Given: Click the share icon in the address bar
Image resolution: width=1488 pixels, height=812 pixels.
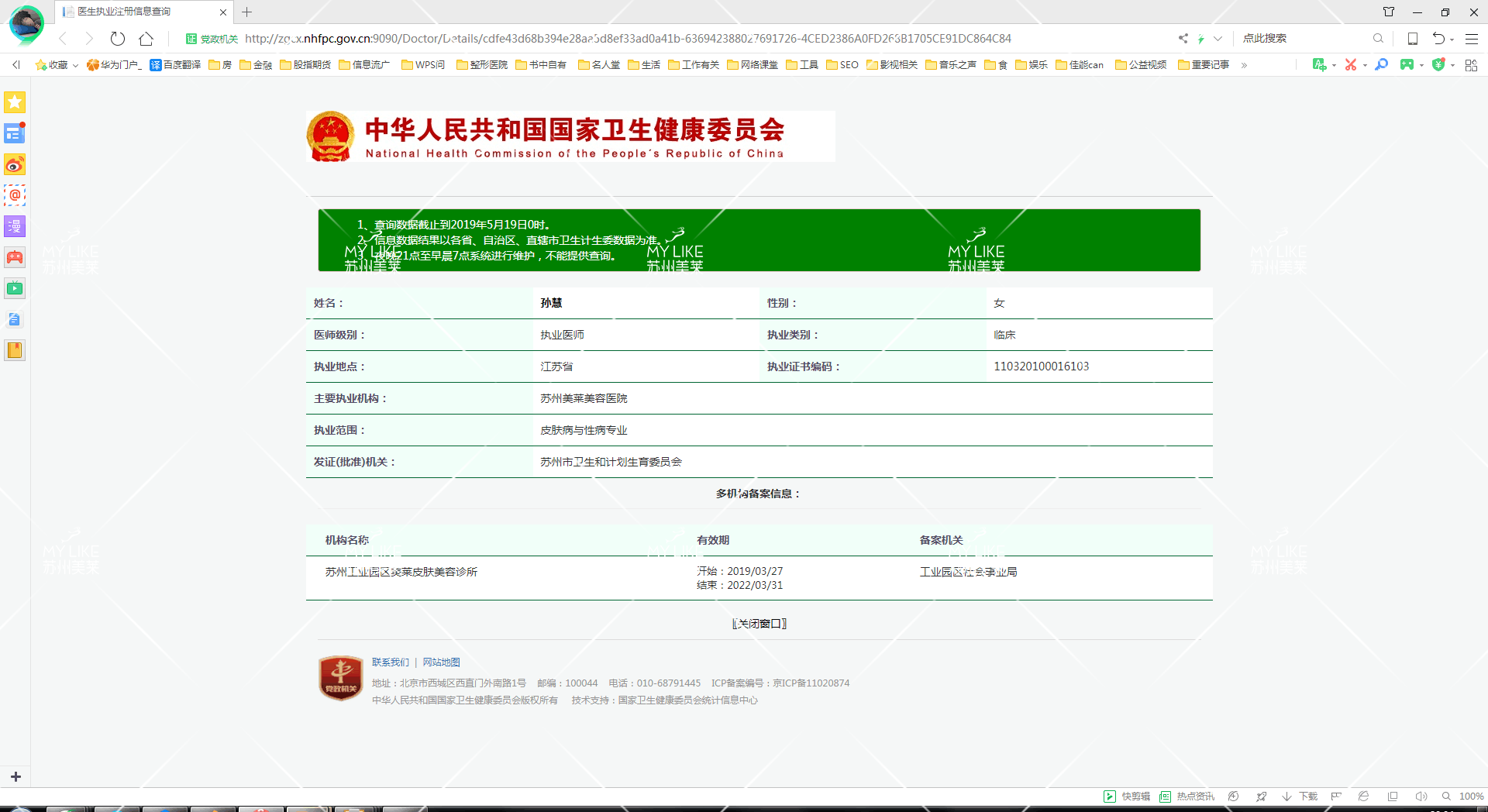Looking at the screenshot, I should coord(1183,39).
